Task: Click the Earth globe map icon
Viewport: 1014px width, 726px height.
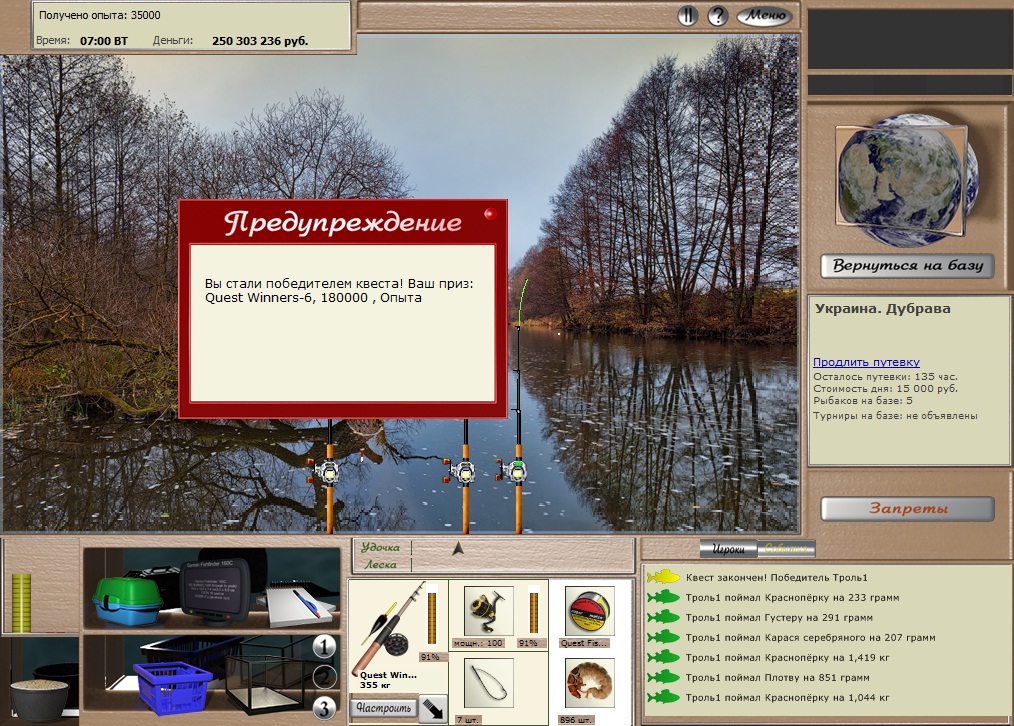Action: [907, 179]
